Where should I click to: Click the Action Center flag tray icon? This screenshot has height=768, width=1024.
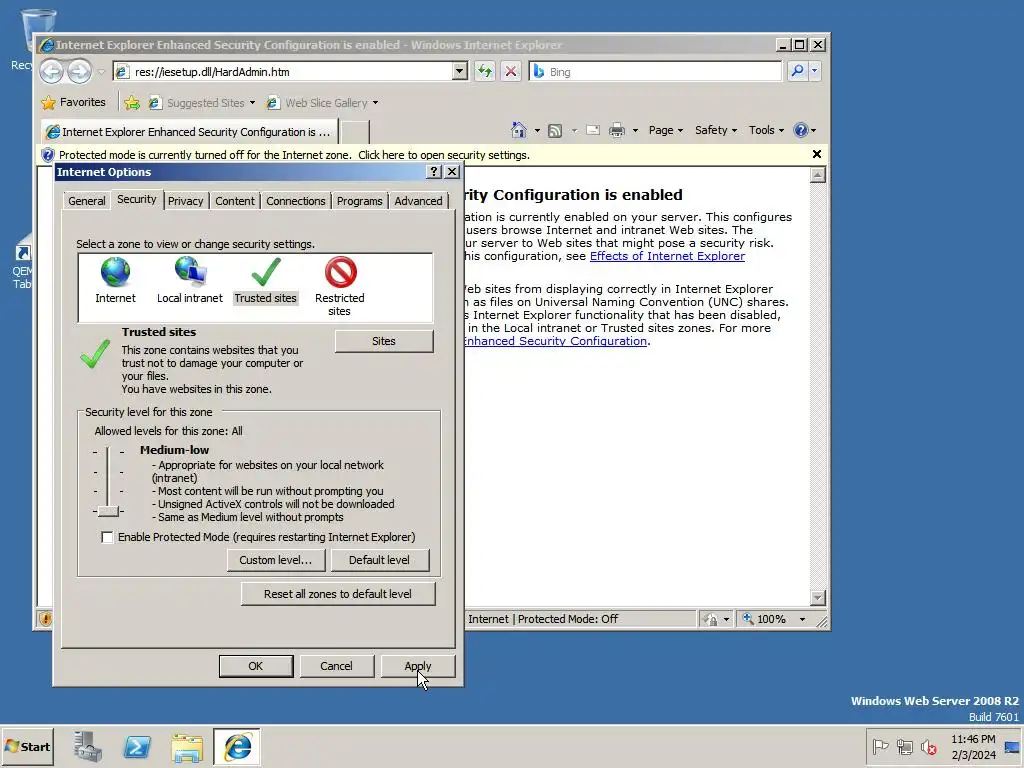click(x=880, y=746)
